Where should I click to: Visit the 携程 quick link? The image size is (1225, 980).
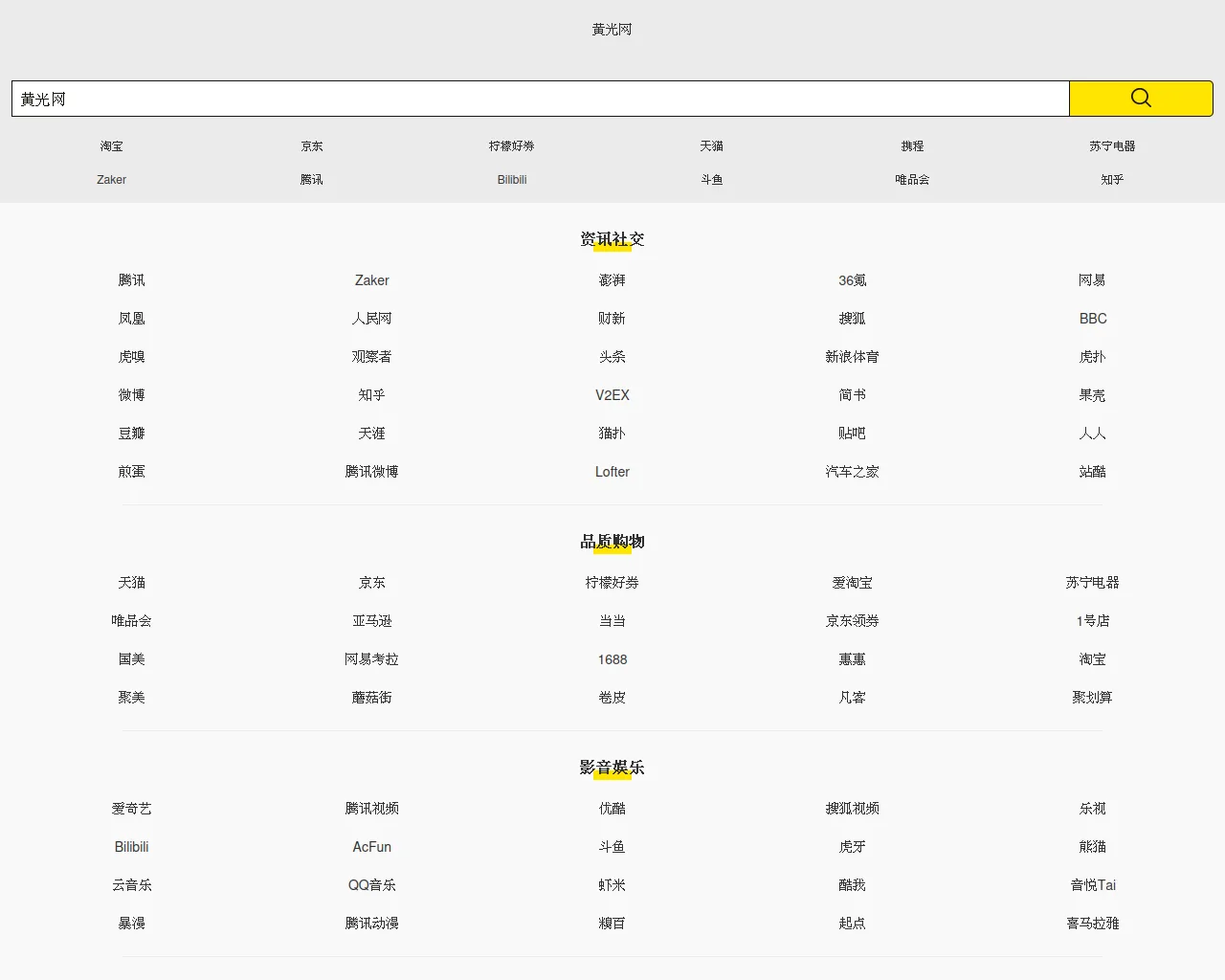click(x=912, y=146)
